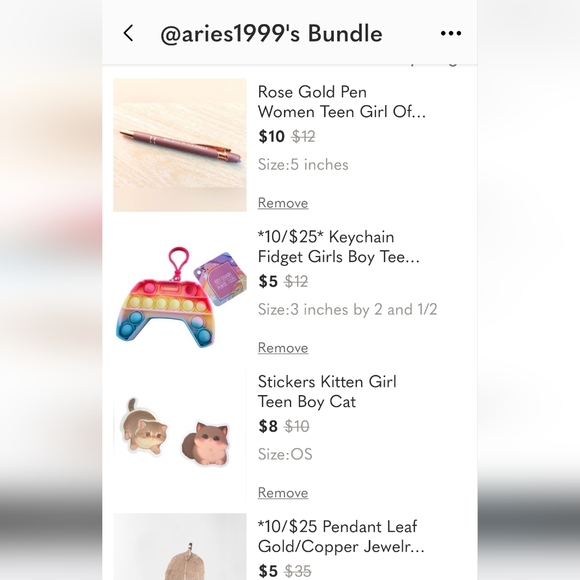
Task: Open the kitten stickers product photo
Action: (x=180, y=435)
